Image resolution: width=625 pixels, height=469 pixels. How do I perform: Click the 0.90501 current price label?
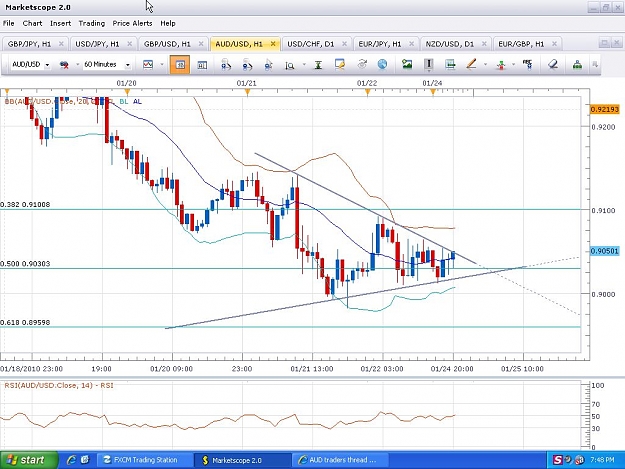tap(605, 251)
